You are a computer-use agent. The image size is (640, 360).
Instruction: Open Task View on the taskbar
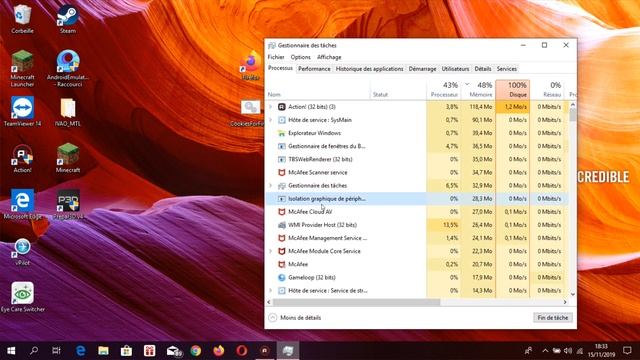click(56, 351)
